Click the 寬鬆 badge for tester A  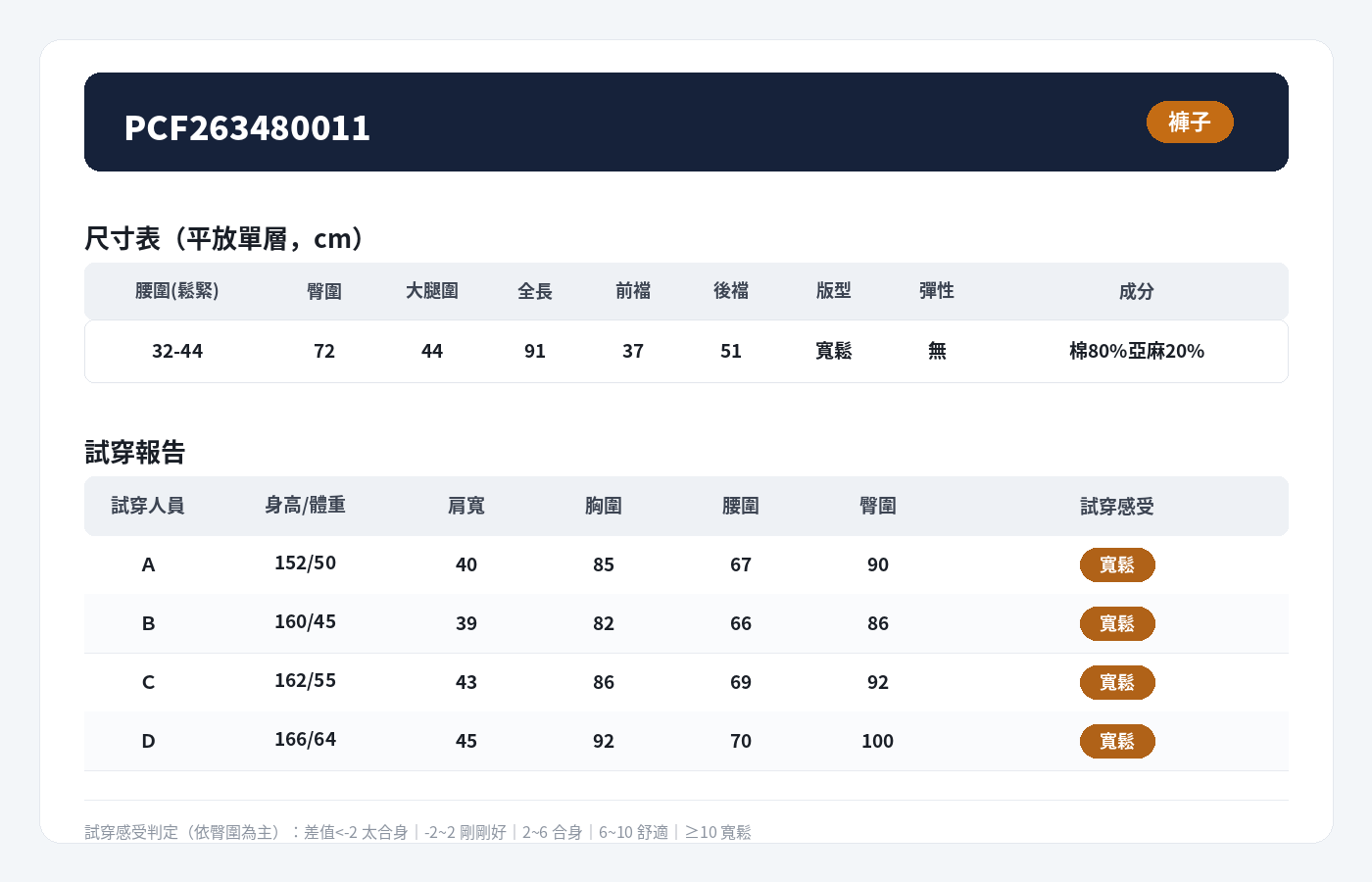coord(1117,565)
